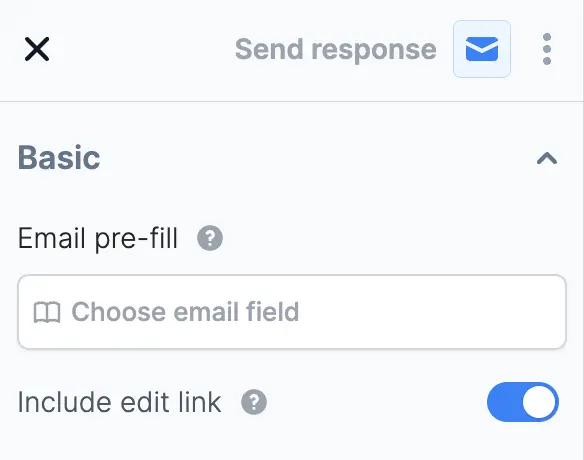
Task: Click the question mark after Email pre-fill
Action: [x=210, y=238]
